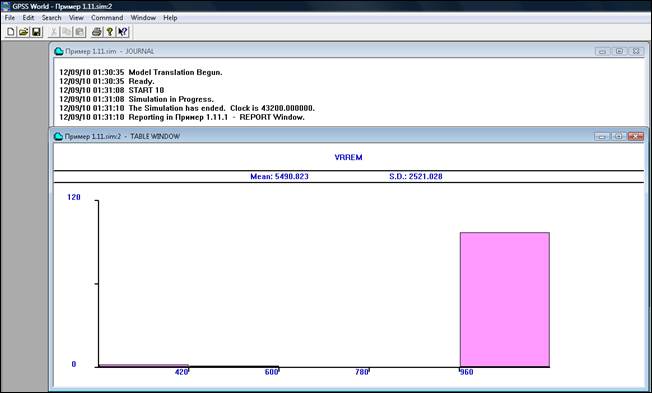The image size is (652, 393).
Task: Close the JOURNAL window
Action: [x=636, y=51]
